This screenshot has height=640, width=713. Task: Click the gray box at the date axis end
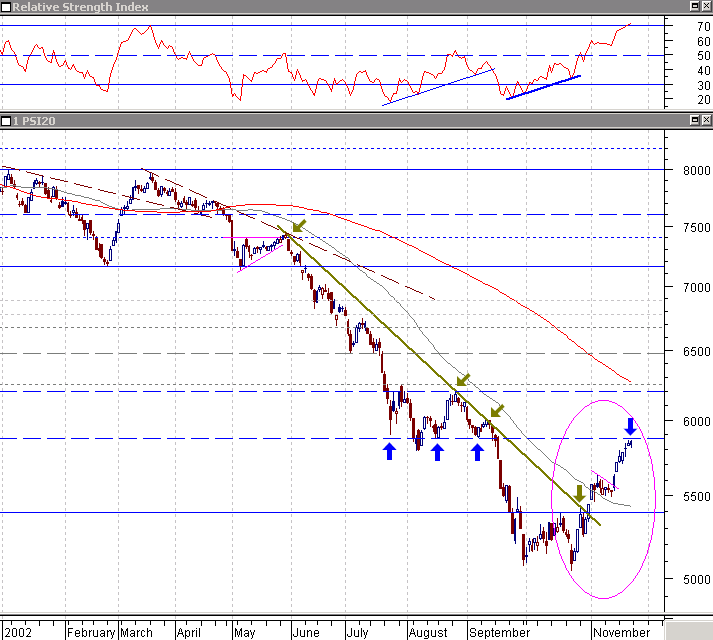688,631
